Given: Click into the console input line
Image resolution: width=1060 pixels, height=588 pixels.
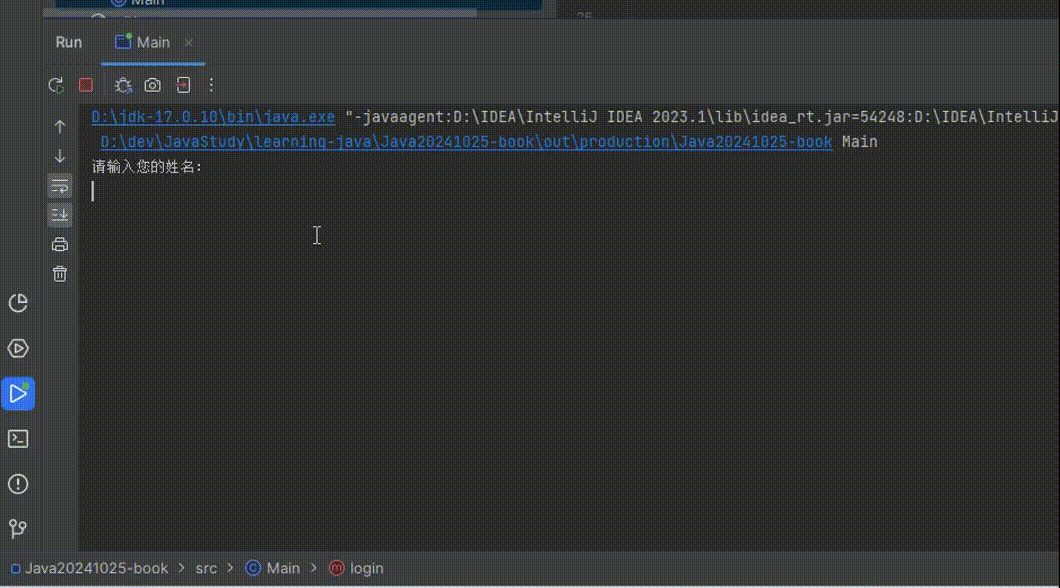Looking at the screenshot, I should tap(568, 192).
